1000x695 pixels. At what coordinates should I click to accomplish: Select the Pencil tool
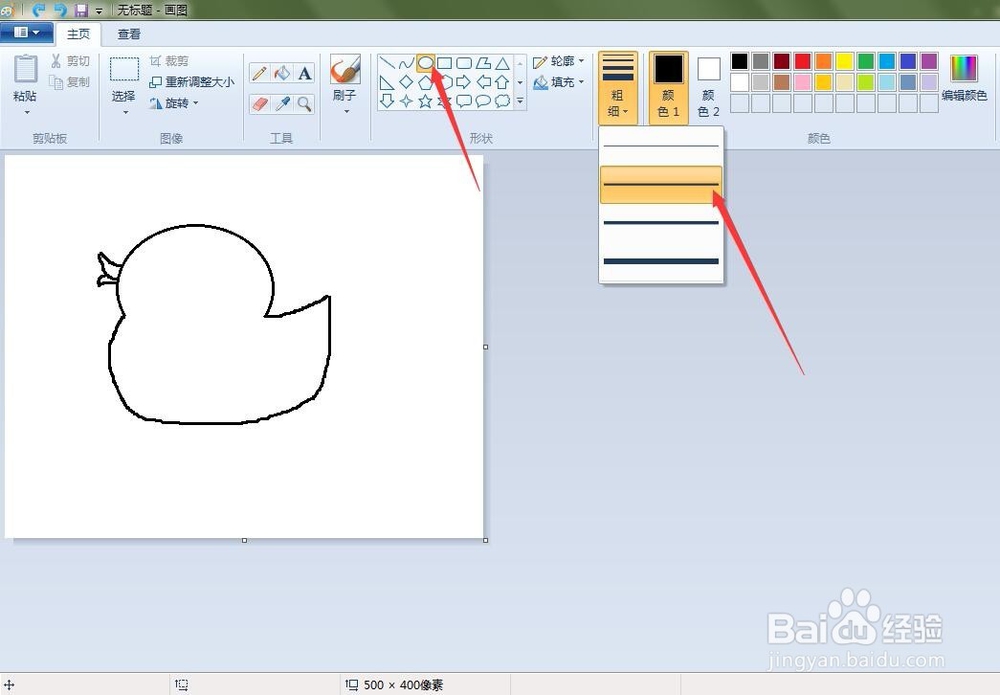[259, 73]
